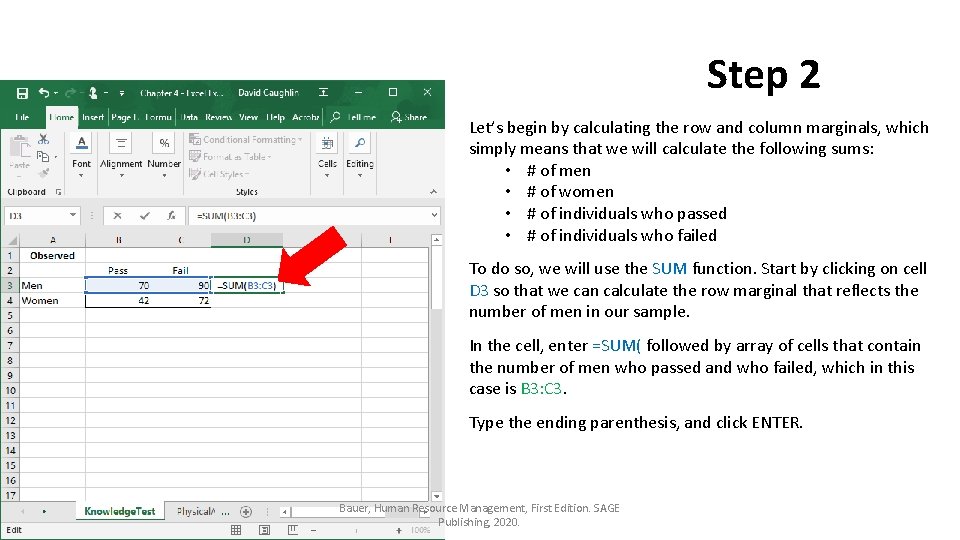Screen dimensions: 960x540
Task: Open the Alignment group dropdown
Action: pyautogui.click(x=121, y=157)
